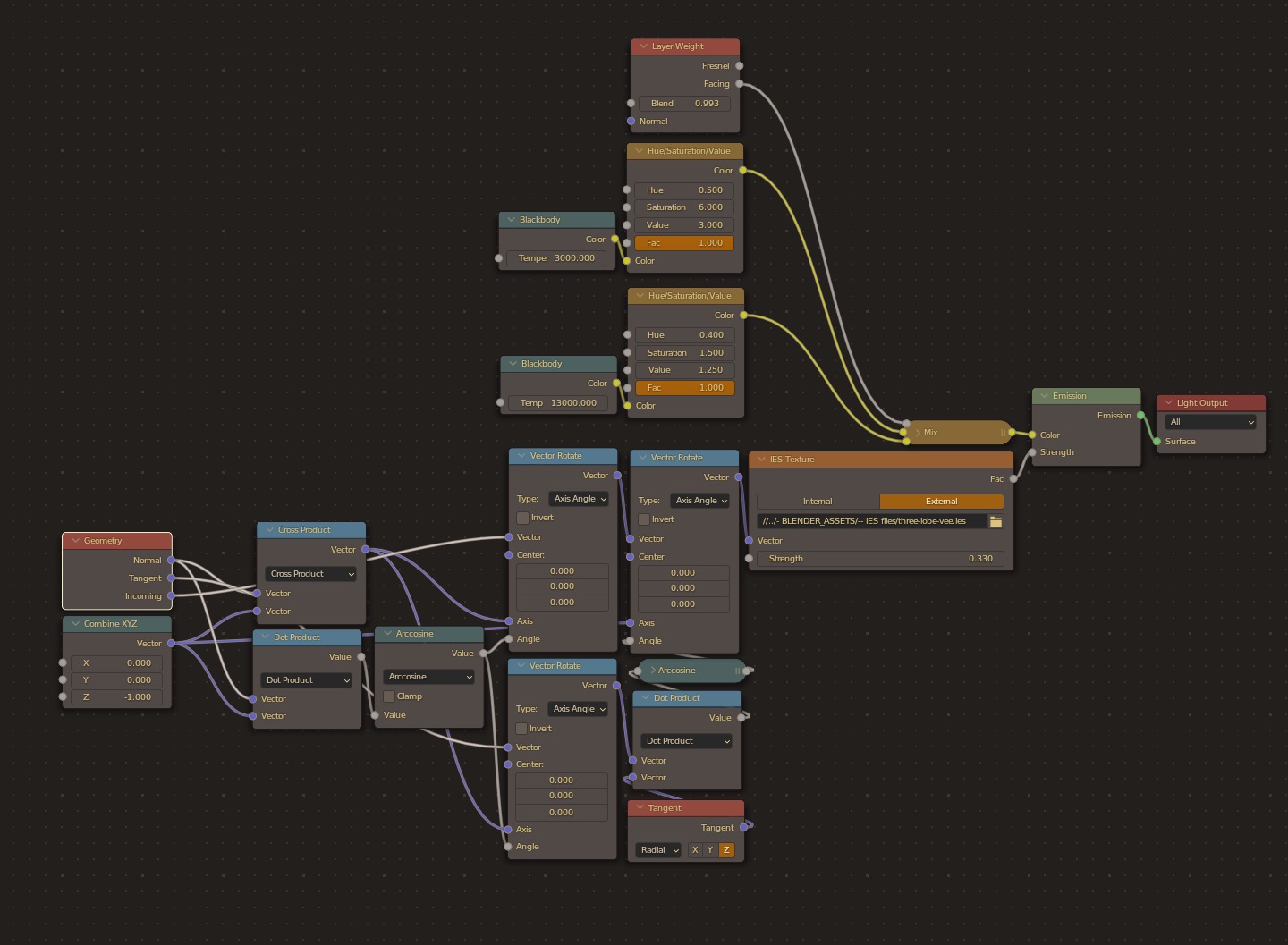Click the Strength input socket on Emission node
1288x945 pixels.
(1032, 452)
